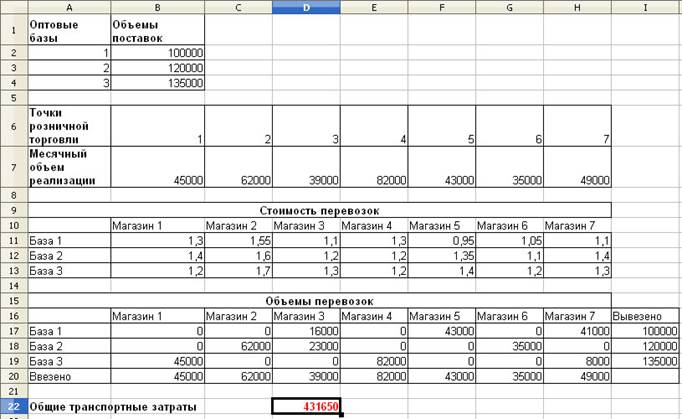Image resolution: width=682 pixels, height=419 pixels.
Task: Click the 'Стоимость перевозок' title row
Action: tap(320, 210)
